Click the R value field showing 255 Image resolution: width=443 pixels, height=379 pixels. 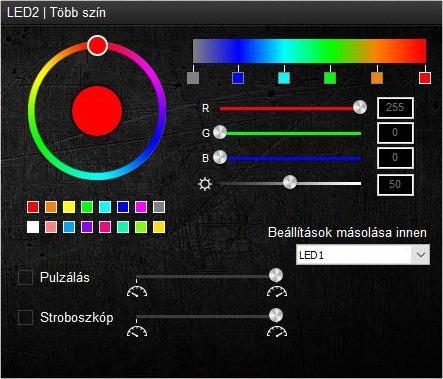(395, 108)
